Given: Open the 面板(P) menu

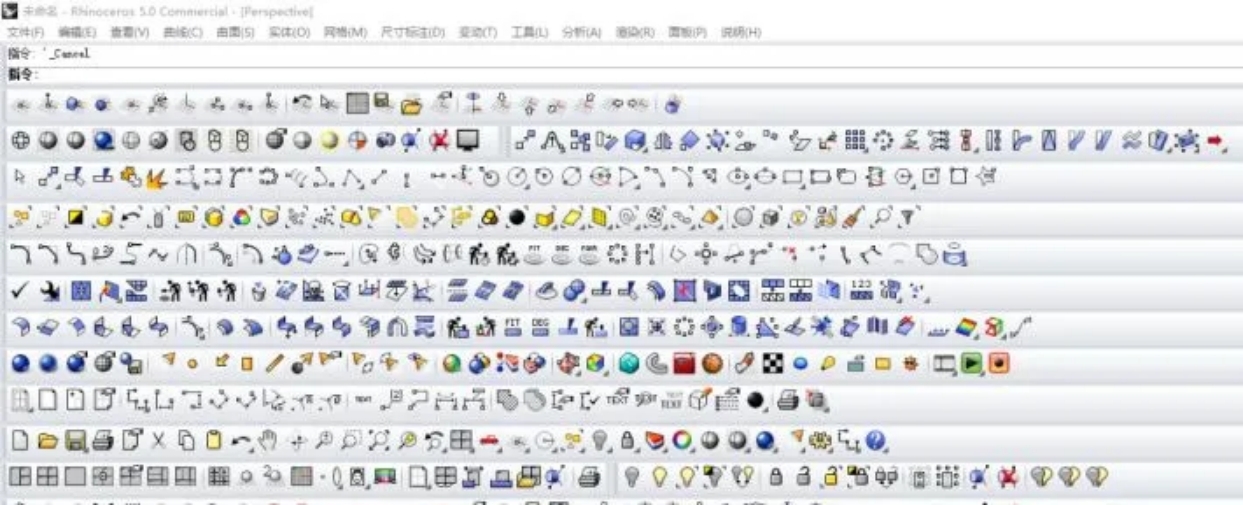Looking at the screenshot, I should point(687,32).
